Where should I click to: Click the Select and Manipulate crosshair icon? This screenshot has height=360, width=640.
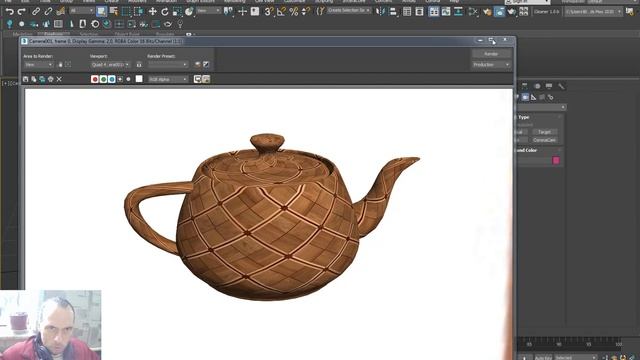pos(242,11)
